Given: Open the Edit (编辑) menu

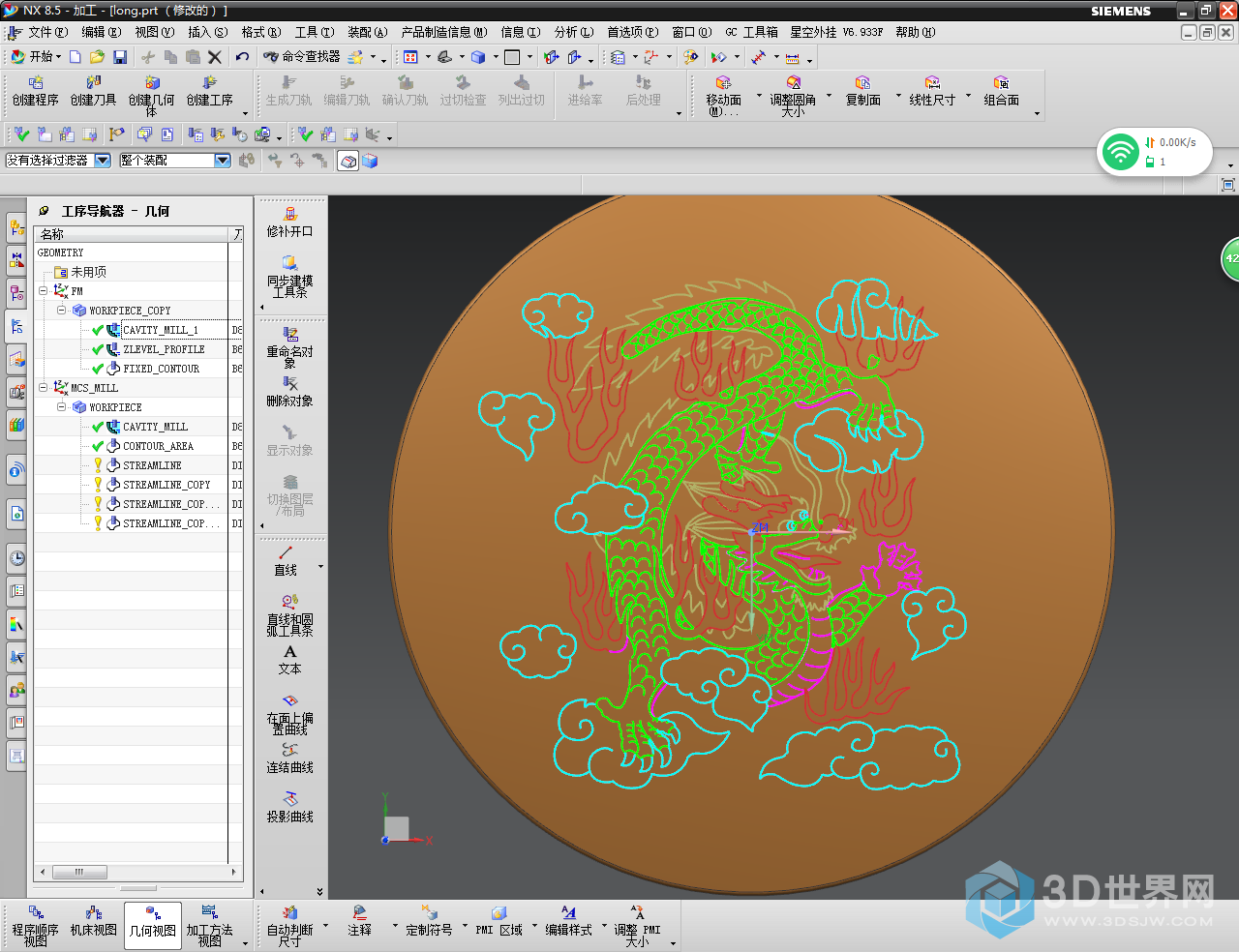Looking at the screenshot, I should coord(101,32).
